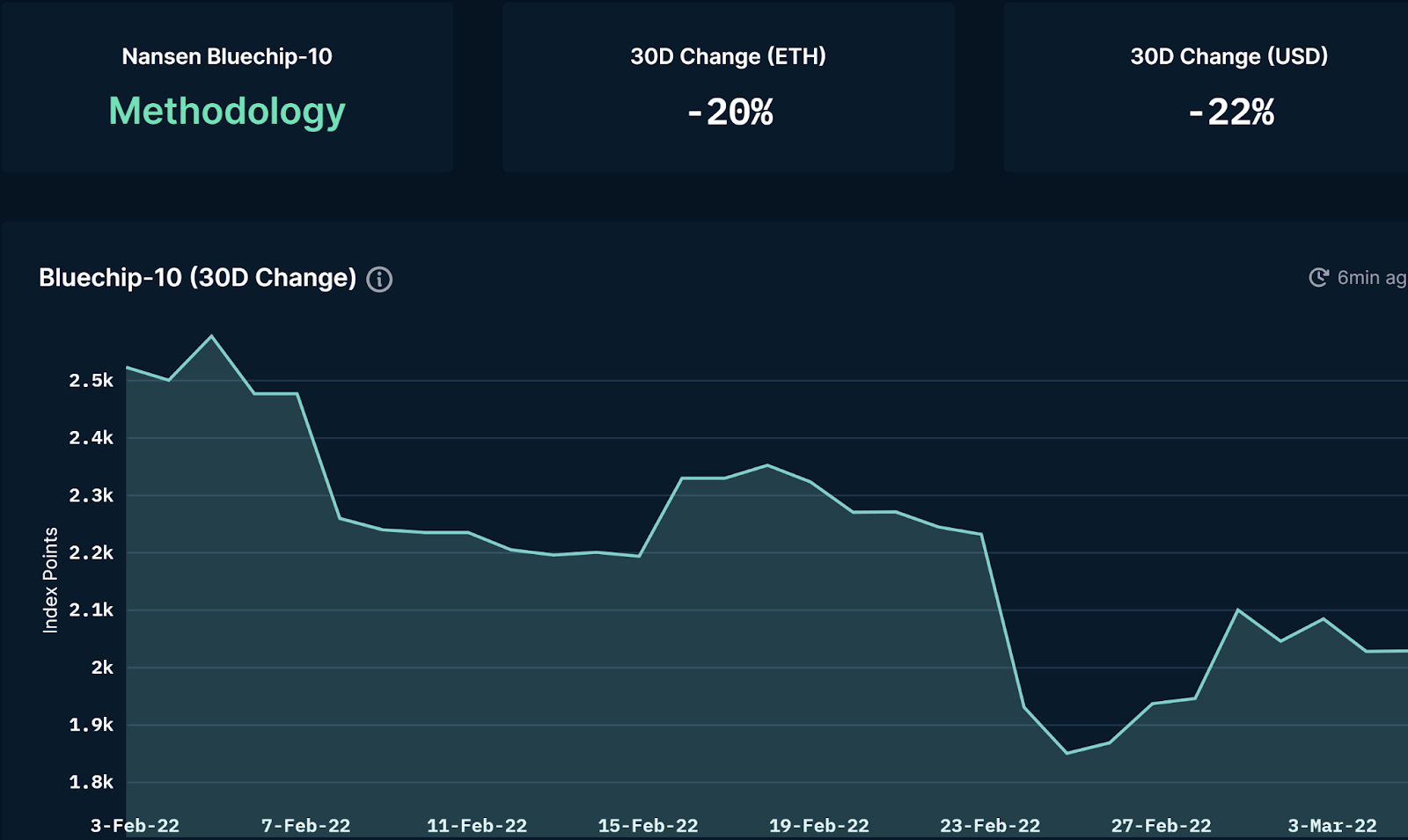Click the -20% ETH change value

point(730,112)
